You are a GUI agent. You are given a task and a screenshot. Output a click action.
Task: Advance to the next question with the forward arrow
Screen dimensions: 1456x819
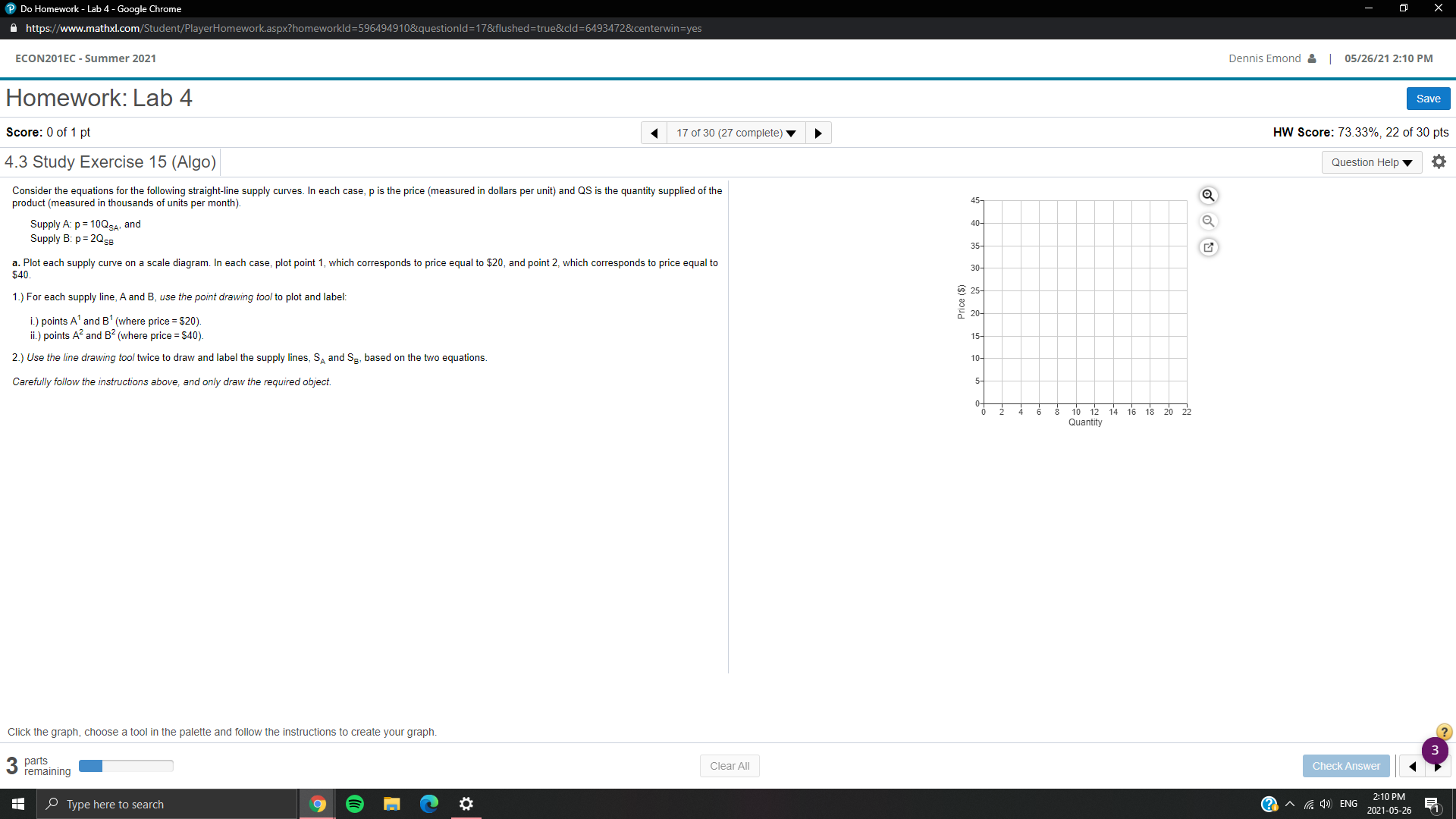click(x=818, y=133)
